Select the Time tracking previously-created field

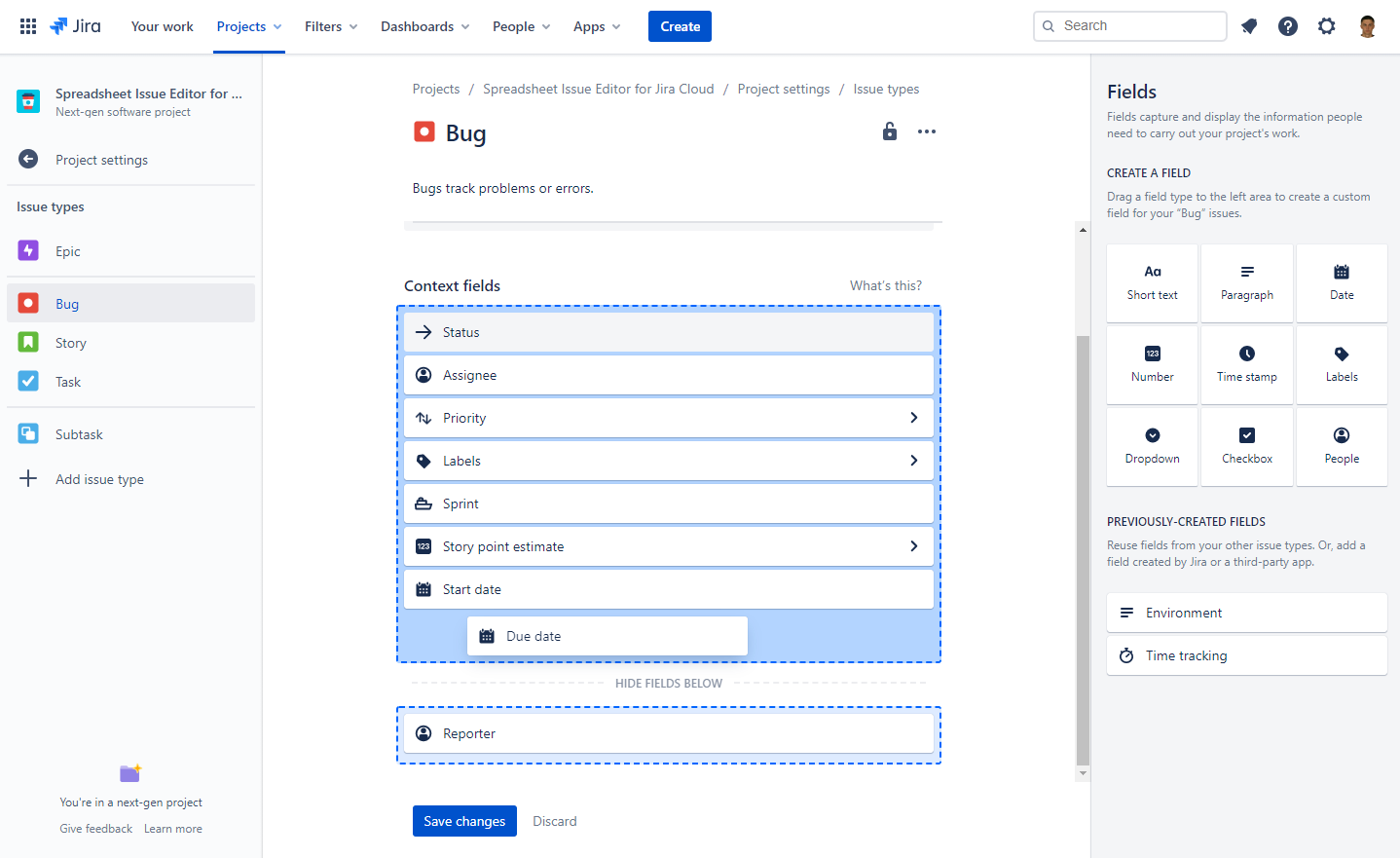(1247, 655)
